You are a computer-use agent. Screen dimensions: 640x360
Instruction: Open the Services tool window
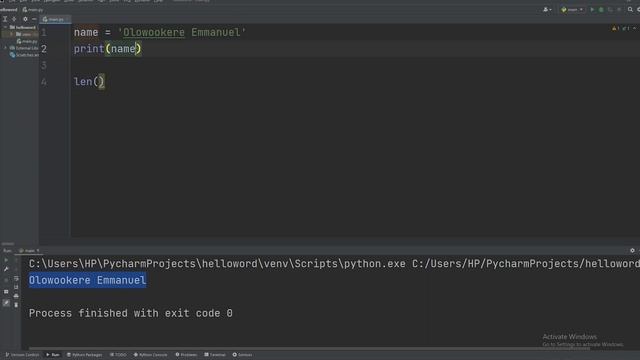[x=242, y=355]
